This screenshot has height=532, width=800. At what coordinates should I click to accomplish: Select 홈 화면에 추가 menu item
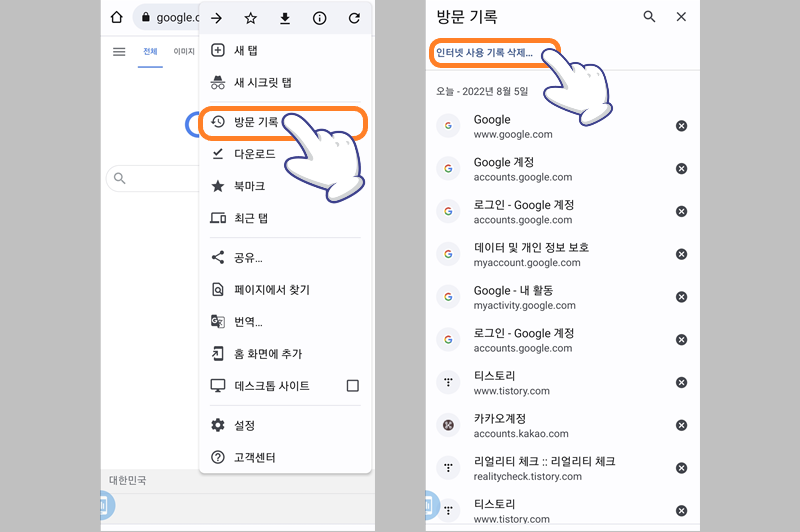click(x=285, y=353)
